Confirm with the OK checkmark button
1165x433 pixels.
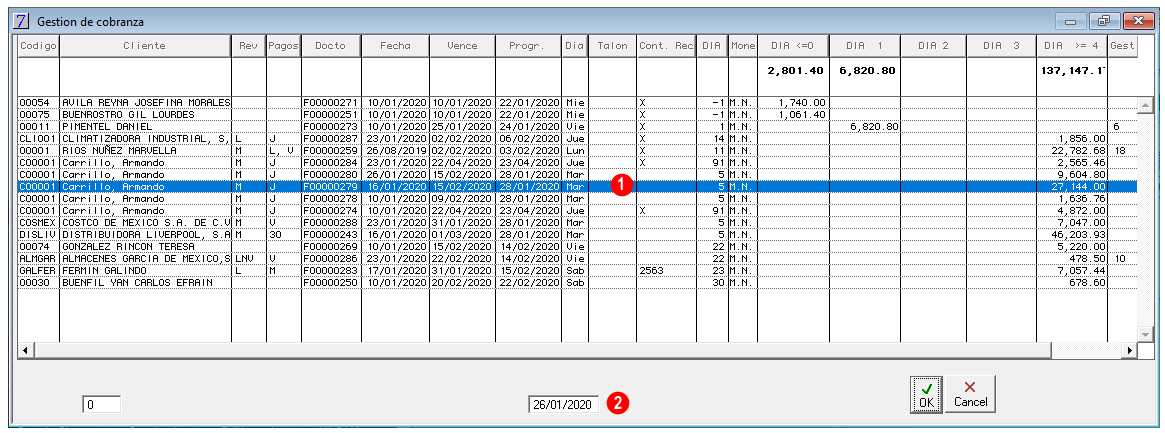pyautogui.click(x=926, y=394)
